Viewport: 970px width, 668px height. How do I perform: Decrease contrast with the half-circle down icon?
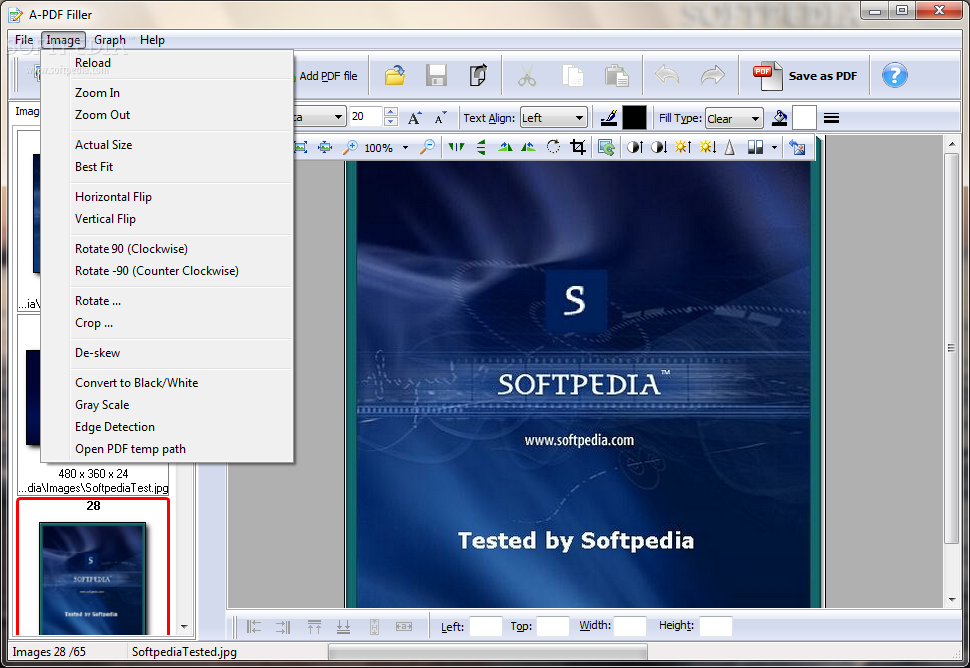(x=659, y=147)
